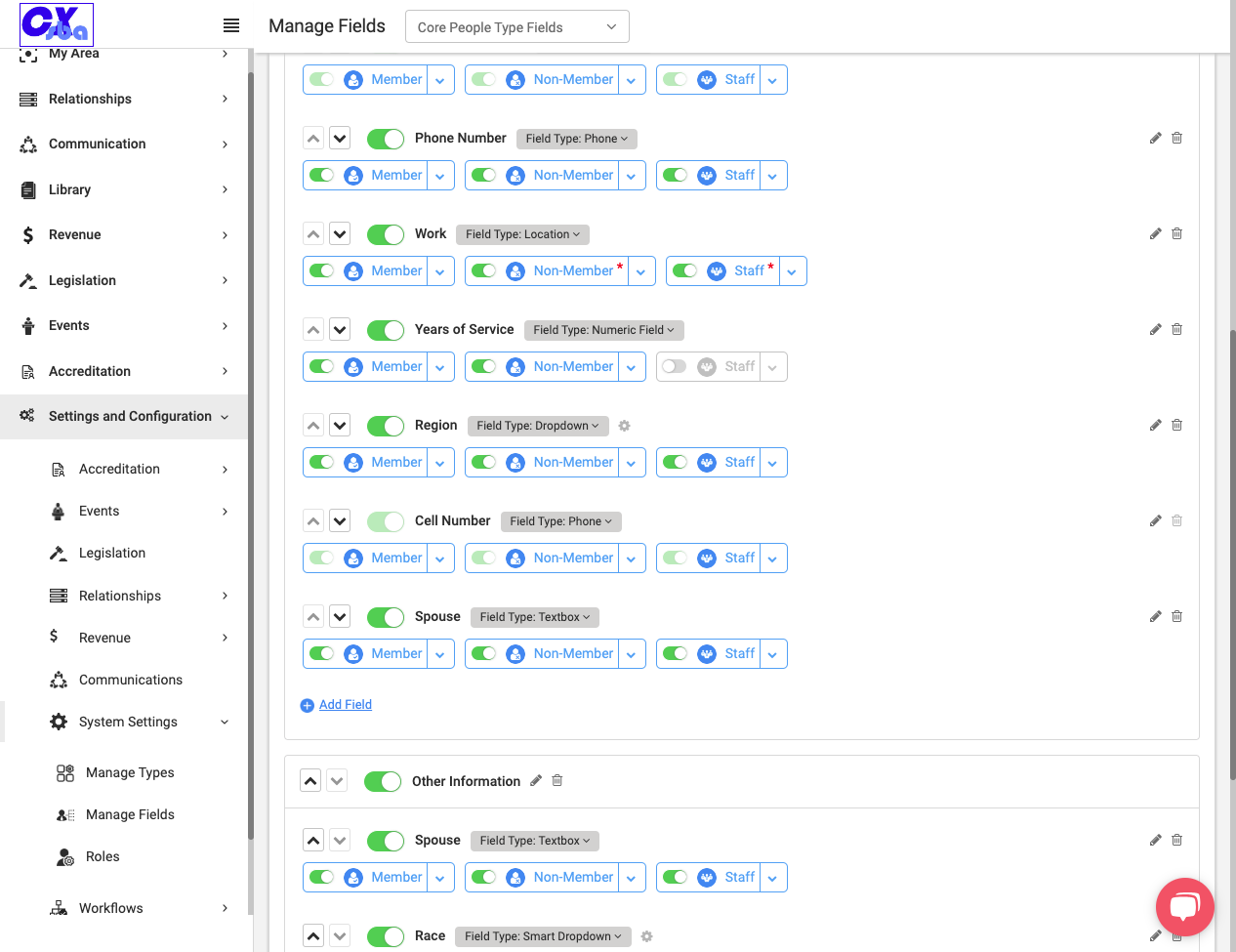Delete the Work field trash icon
Screen dimensions: 1236x952
(1176, 233)
